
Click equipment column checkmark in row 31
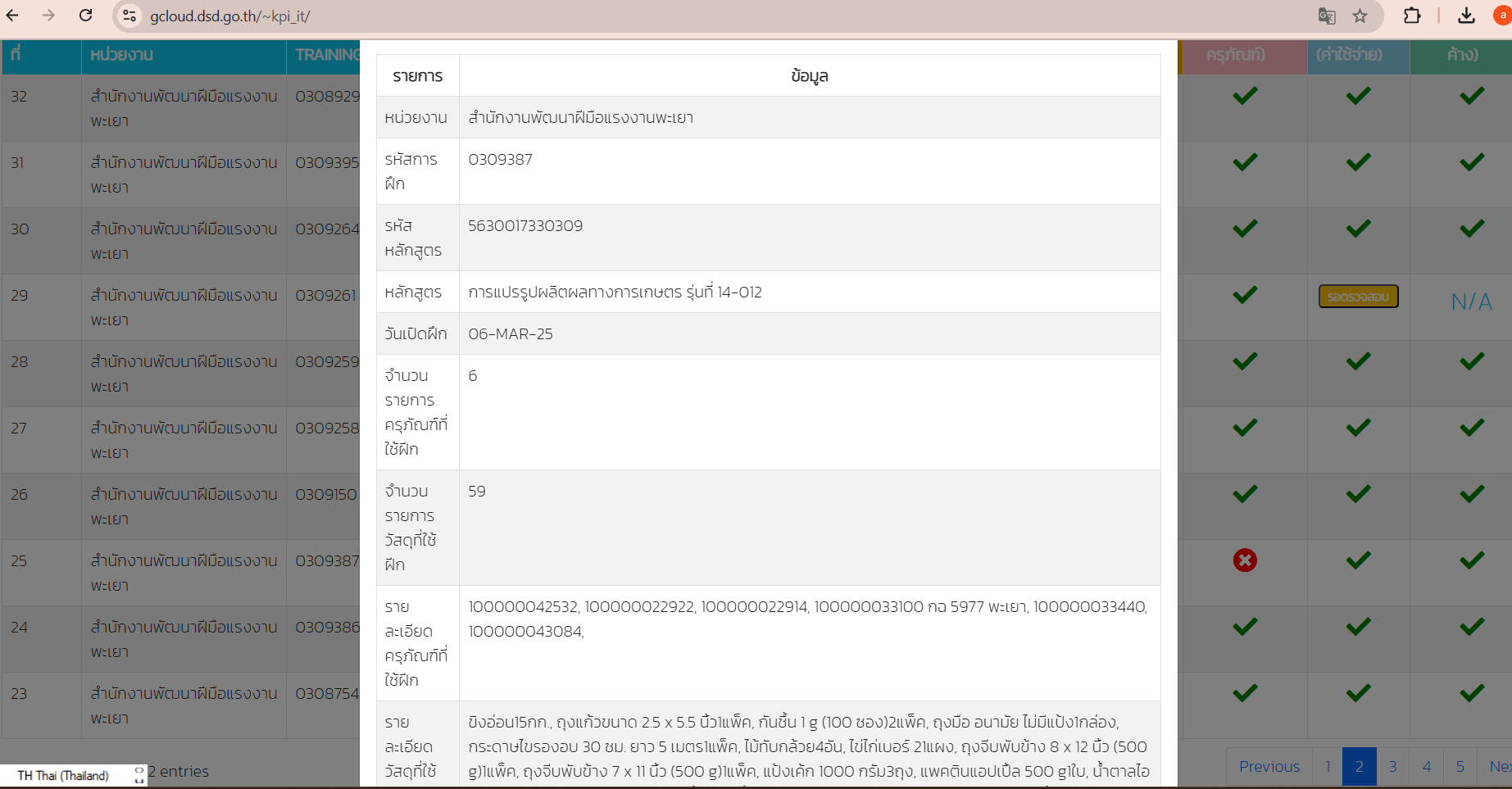click(x=1245, y=162)
